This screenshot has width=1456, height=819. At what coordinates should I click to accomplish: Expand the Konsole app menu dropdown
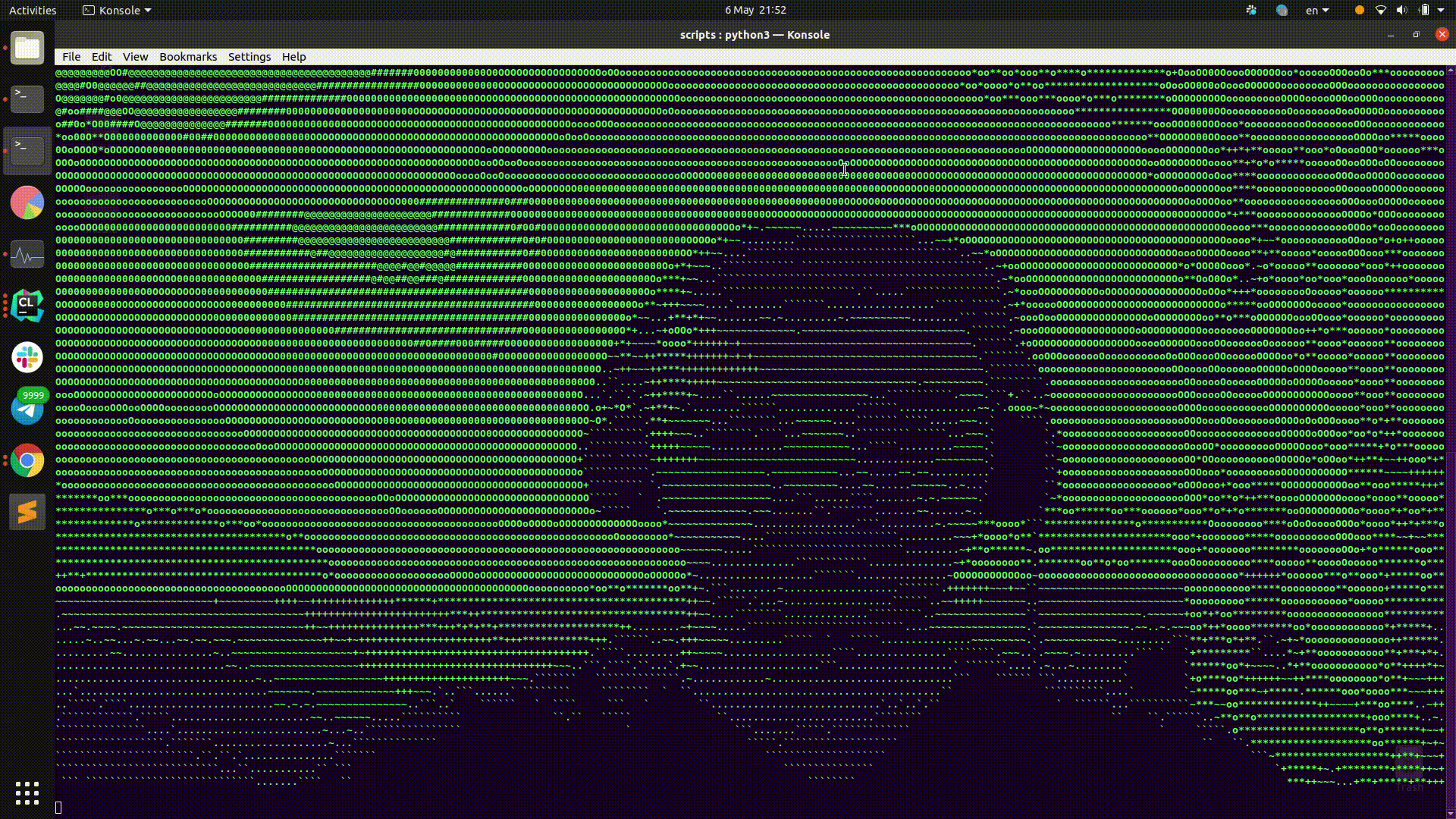click(x=118, y=11)
